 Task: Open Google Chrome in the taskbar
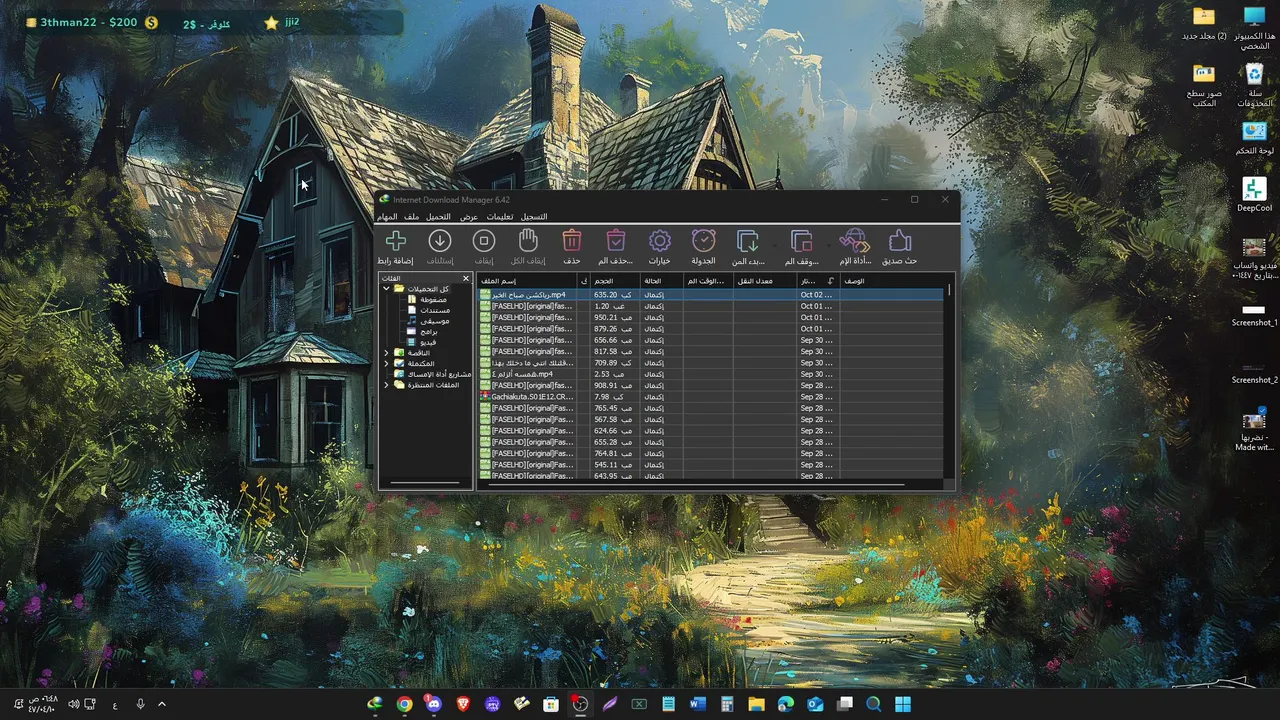click(404, 704)
